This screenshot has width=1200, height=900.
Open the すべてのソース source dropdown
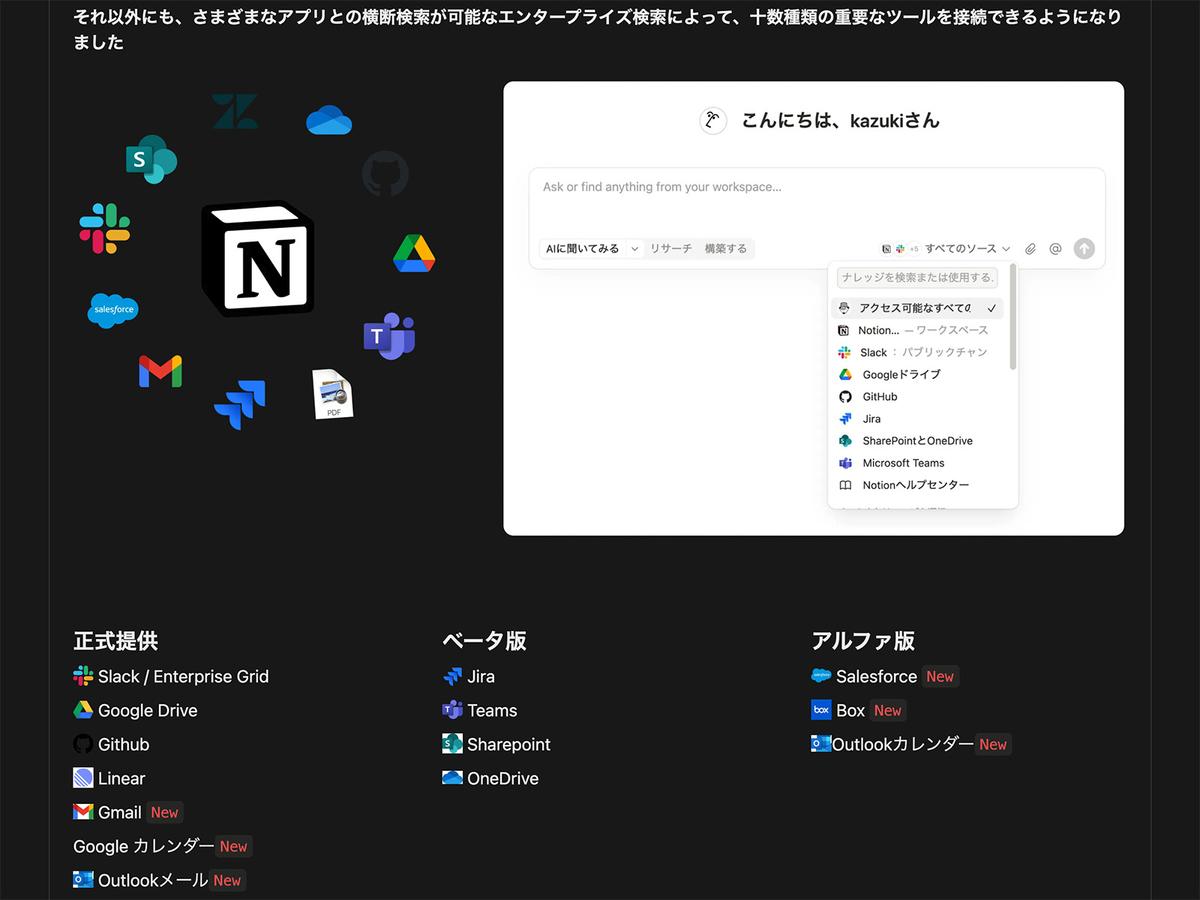tap(946, 249)
